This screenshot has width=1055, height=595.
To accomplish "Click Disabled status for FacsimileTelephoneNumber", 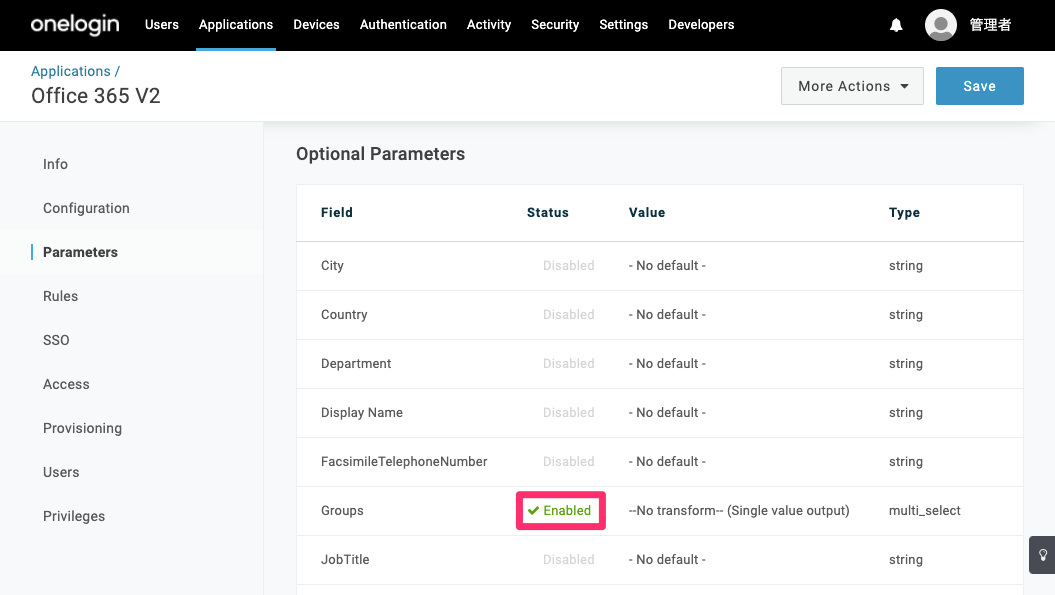I will (x=569, y=462).
